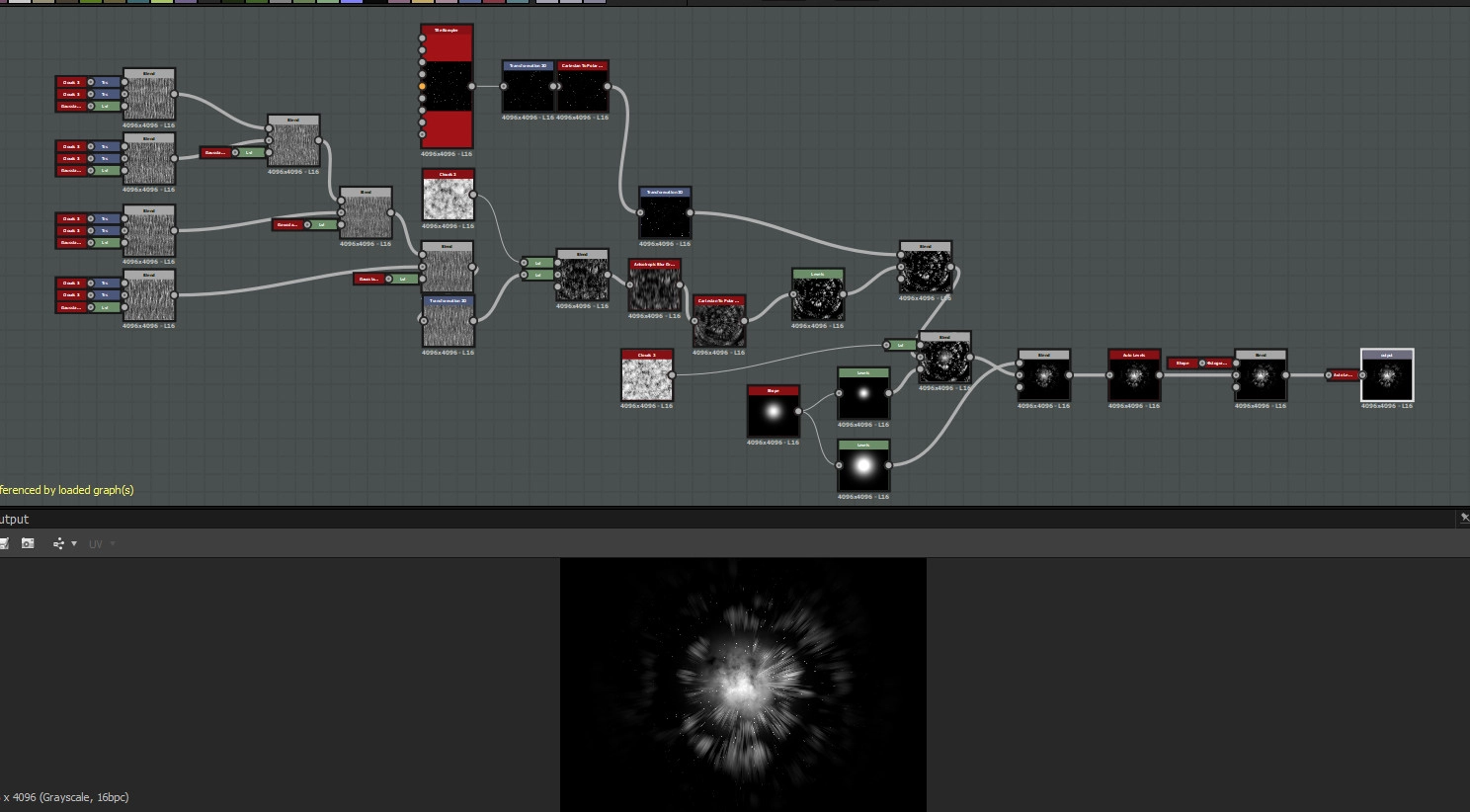Select the Transformation 2D node next to Tile Sampler

528,88
